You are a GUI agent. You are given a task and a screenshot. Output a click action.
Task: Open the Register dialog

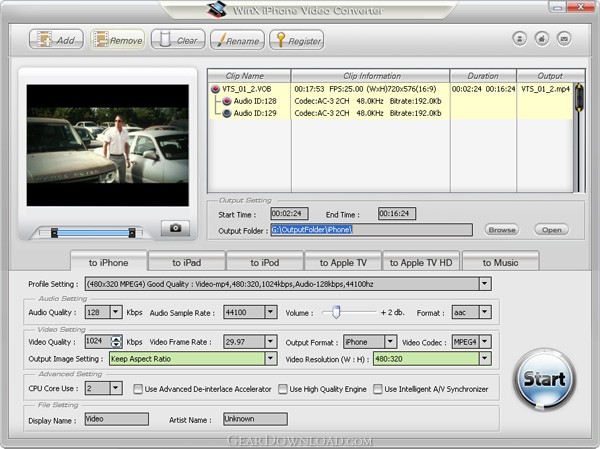[x=297, y=40]
